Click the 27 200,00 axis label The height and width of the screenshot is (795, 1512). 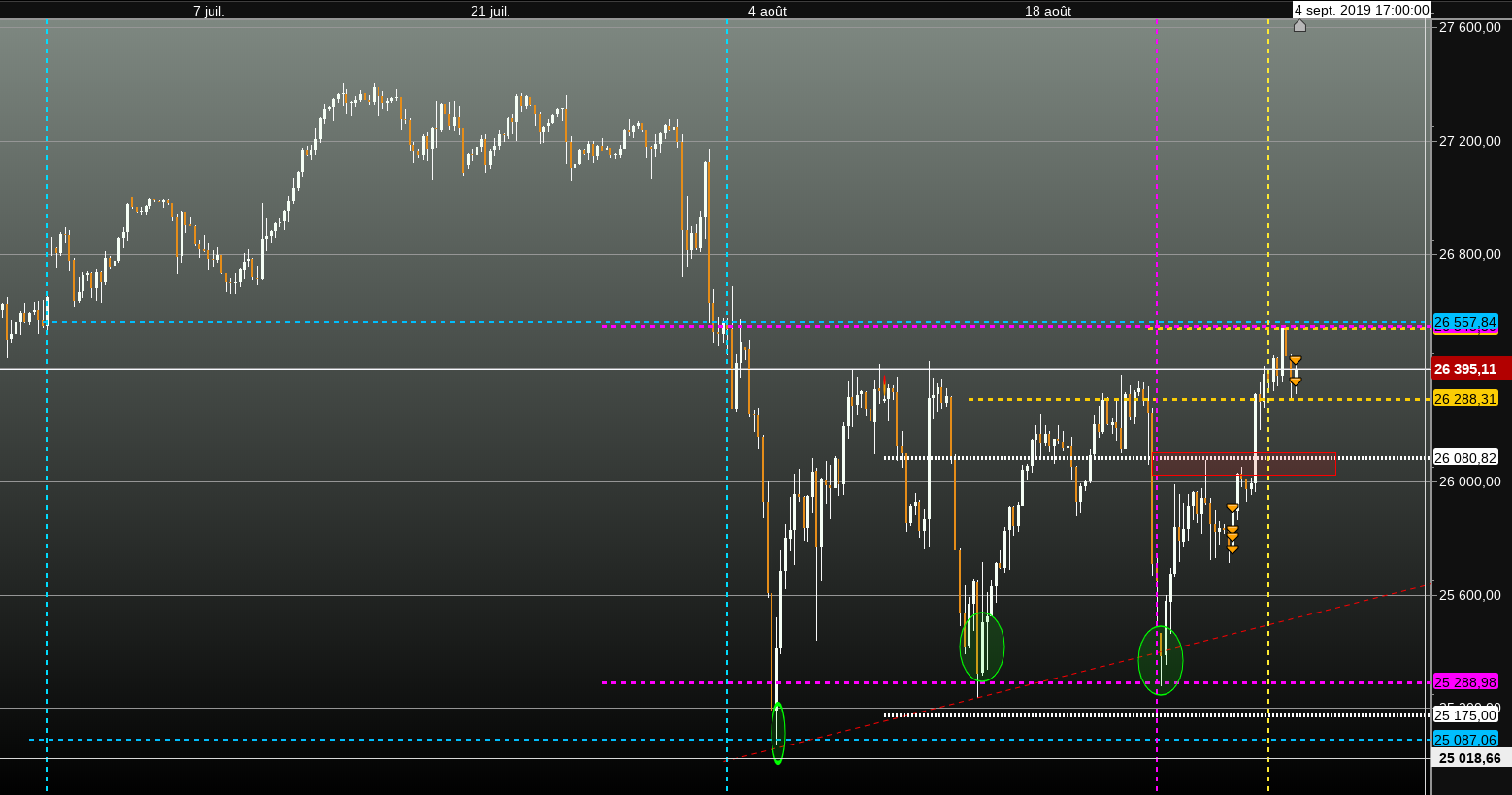point(1469,141)
